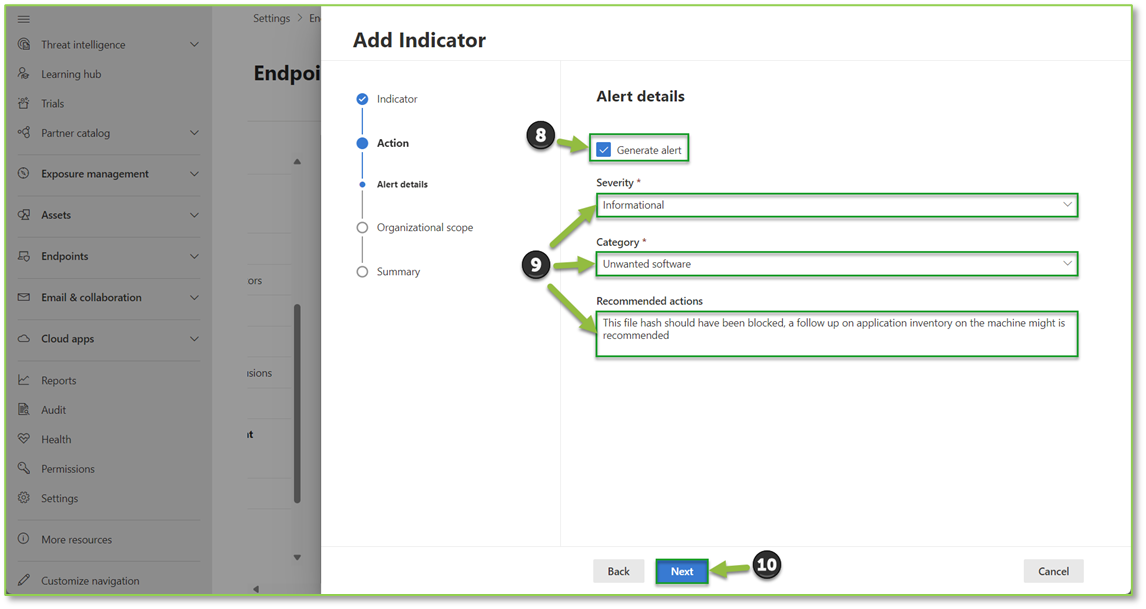The height and width of the screenshot is (609, 1146).
Task: Open Settings from the breadcrumb
Action: click(270, 17)
